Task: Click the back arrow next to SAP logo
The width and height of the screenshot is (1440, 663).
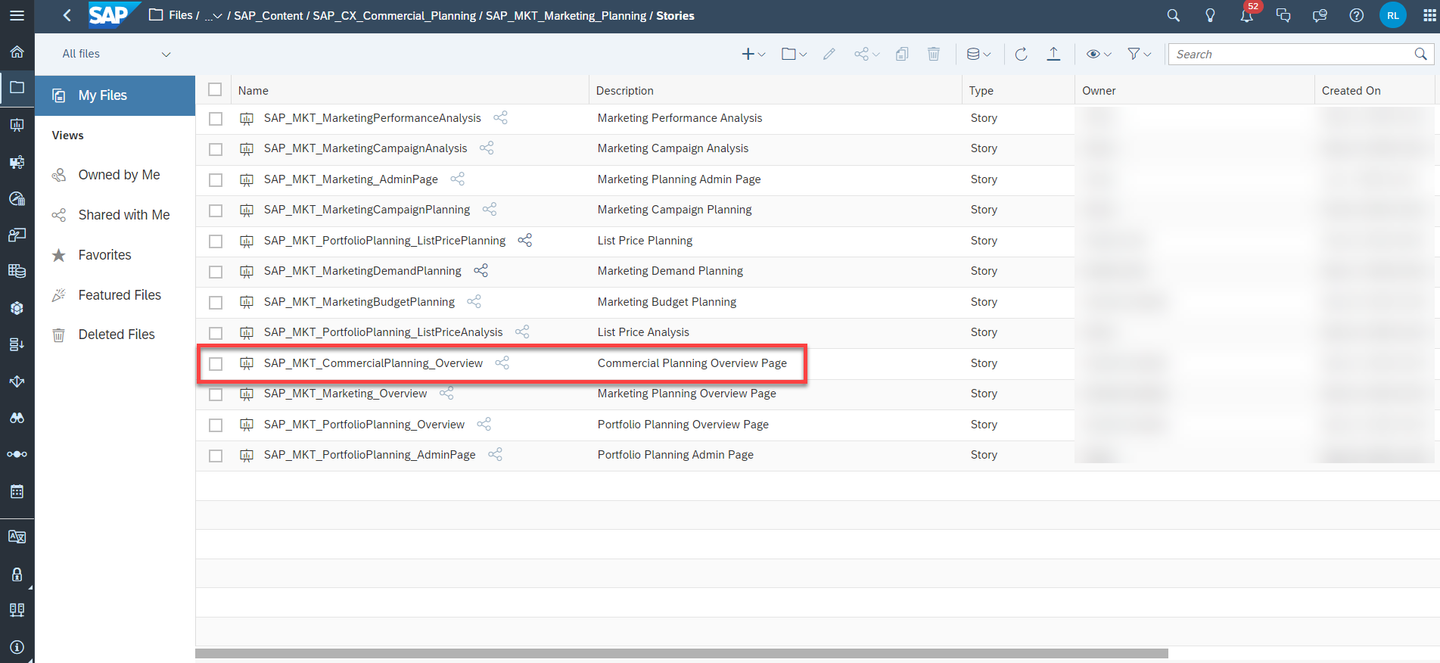Action: point(67,15)
